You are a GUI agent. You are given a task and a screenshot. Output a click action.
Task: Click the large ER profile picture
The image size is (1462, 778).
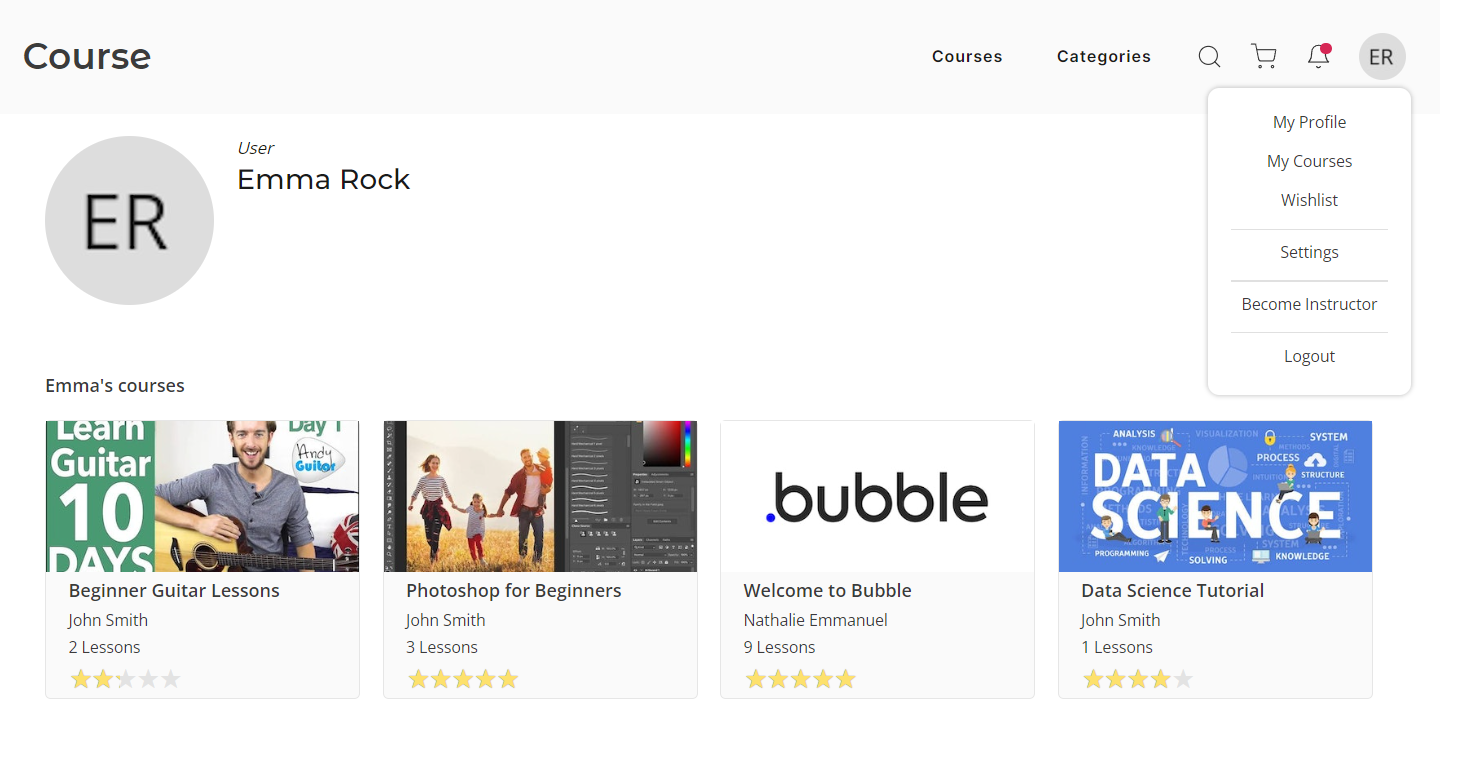pos(129,220)
